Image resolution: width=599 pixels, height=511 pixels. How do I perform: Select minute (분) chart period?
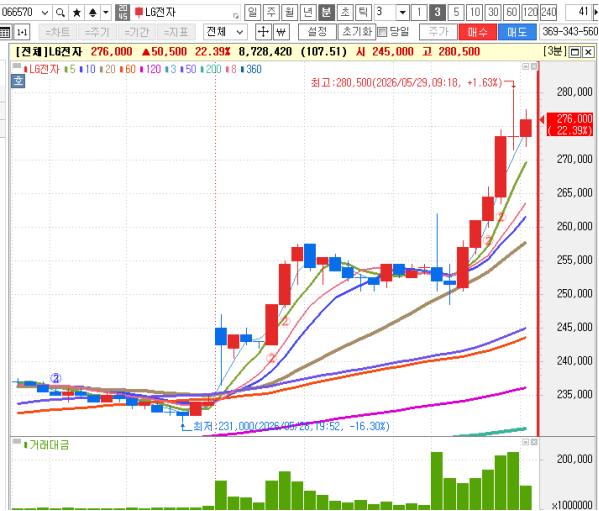pos(326,12)
